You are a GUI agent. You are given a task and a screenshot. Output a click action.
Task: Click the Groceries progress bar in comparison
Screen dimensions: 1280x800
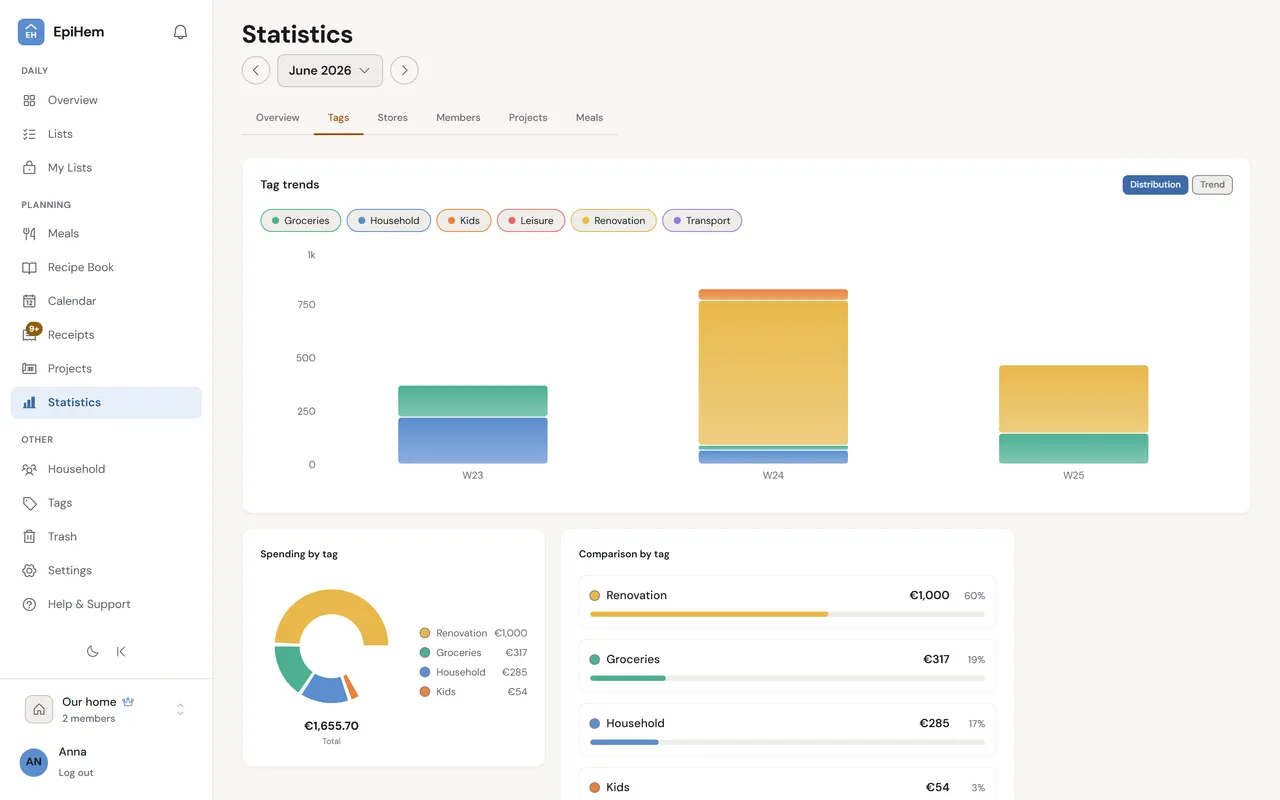point(787,678)
